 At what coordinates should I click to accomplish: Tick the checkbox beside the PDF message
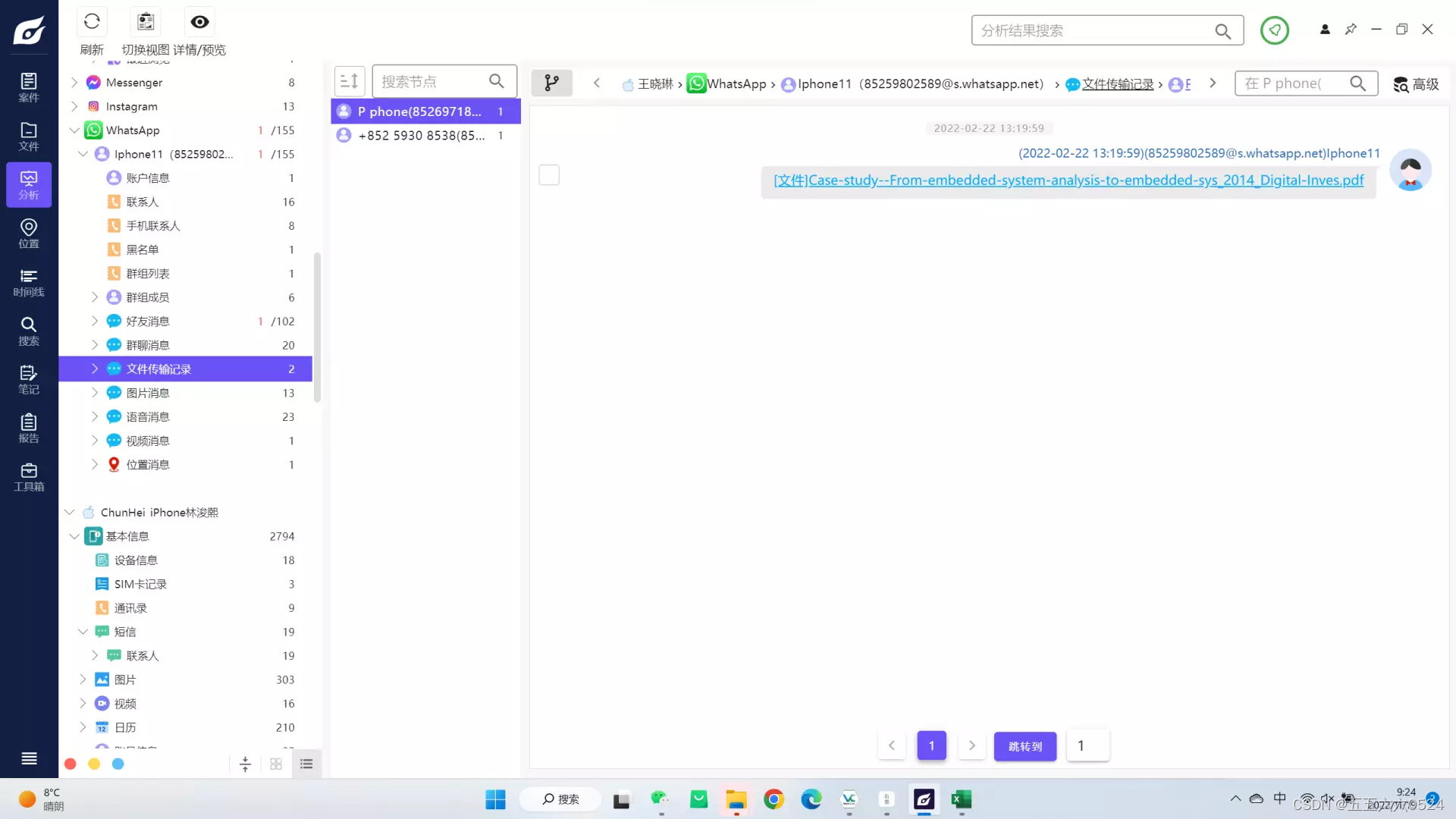pyautogui.click(x=549, y=175)
